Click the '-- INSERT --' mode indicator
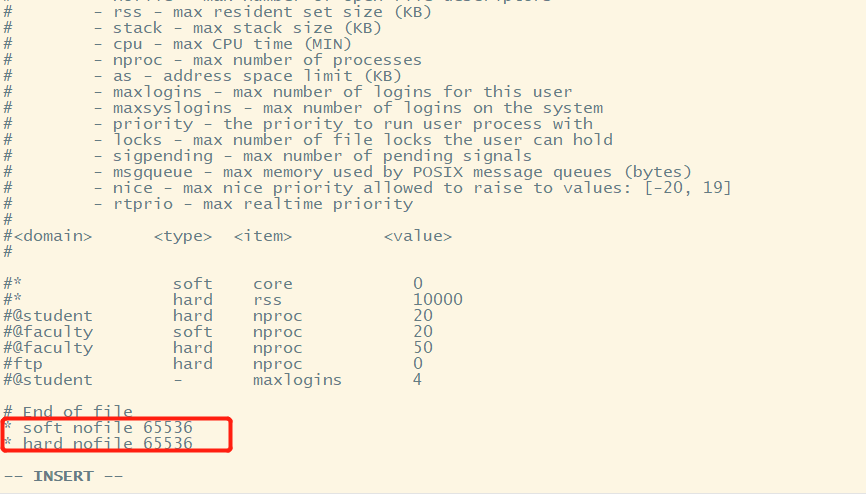This screenshot has height=495, width=866. (64, 476)
